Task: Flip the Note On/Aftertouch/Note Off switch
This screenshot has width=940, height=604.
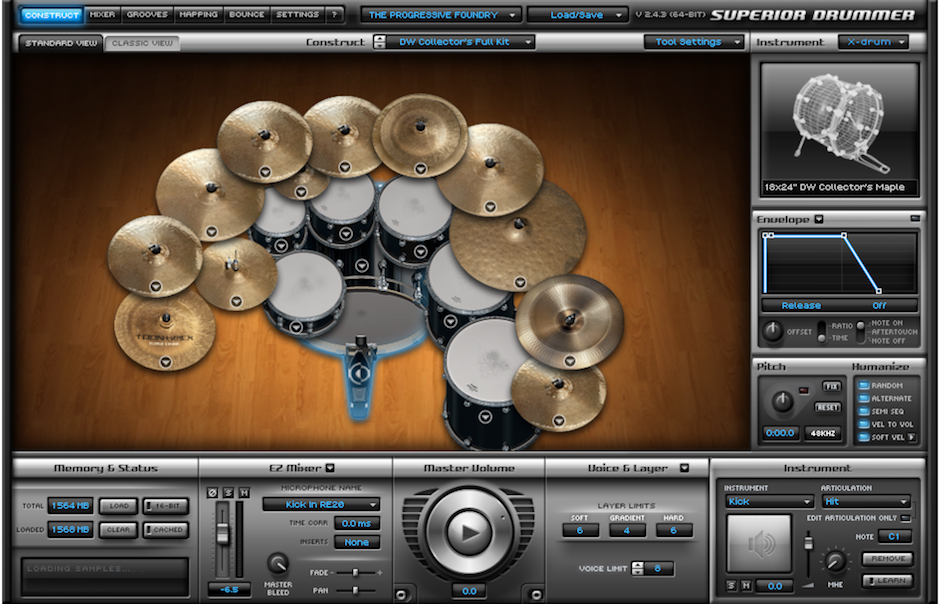Action: pos(860,332)
